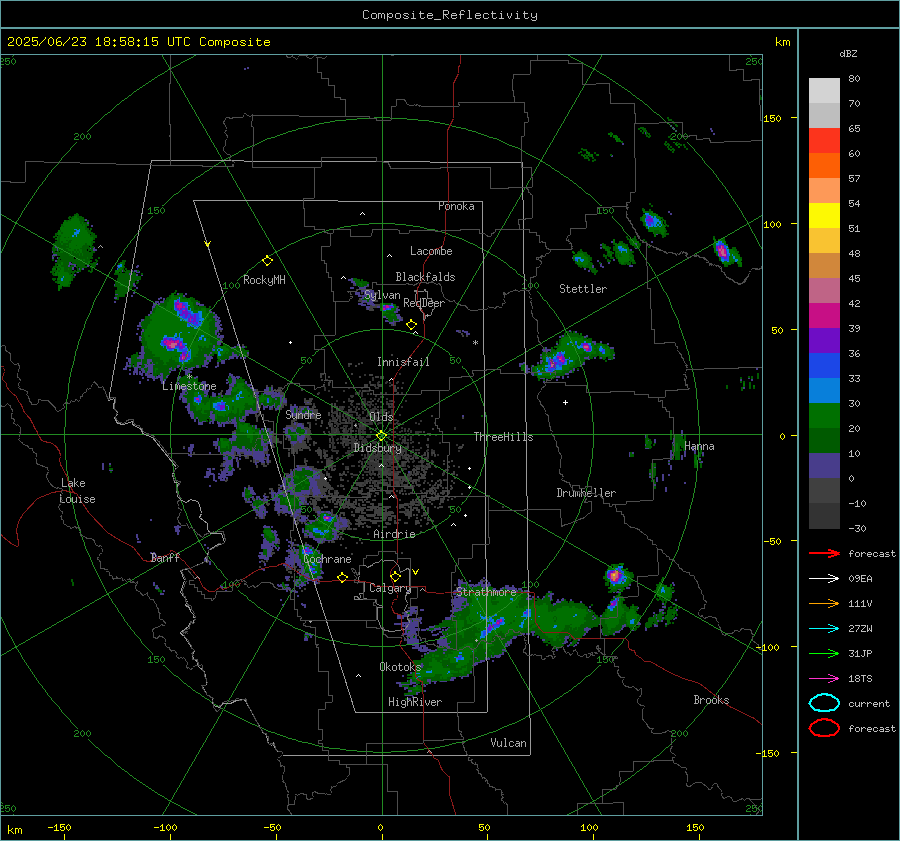Click the Vulcan label on the map
Screen dimensions: 900x841
click(508, 742)
